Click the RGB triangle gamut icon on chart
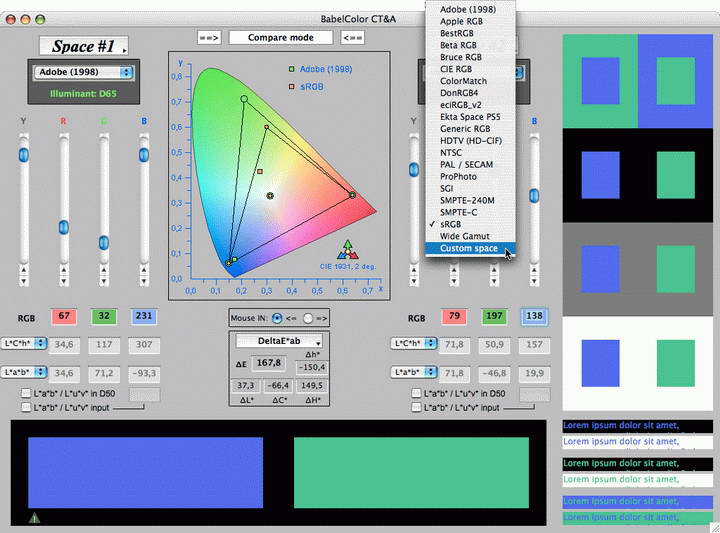 pos(347,250)
